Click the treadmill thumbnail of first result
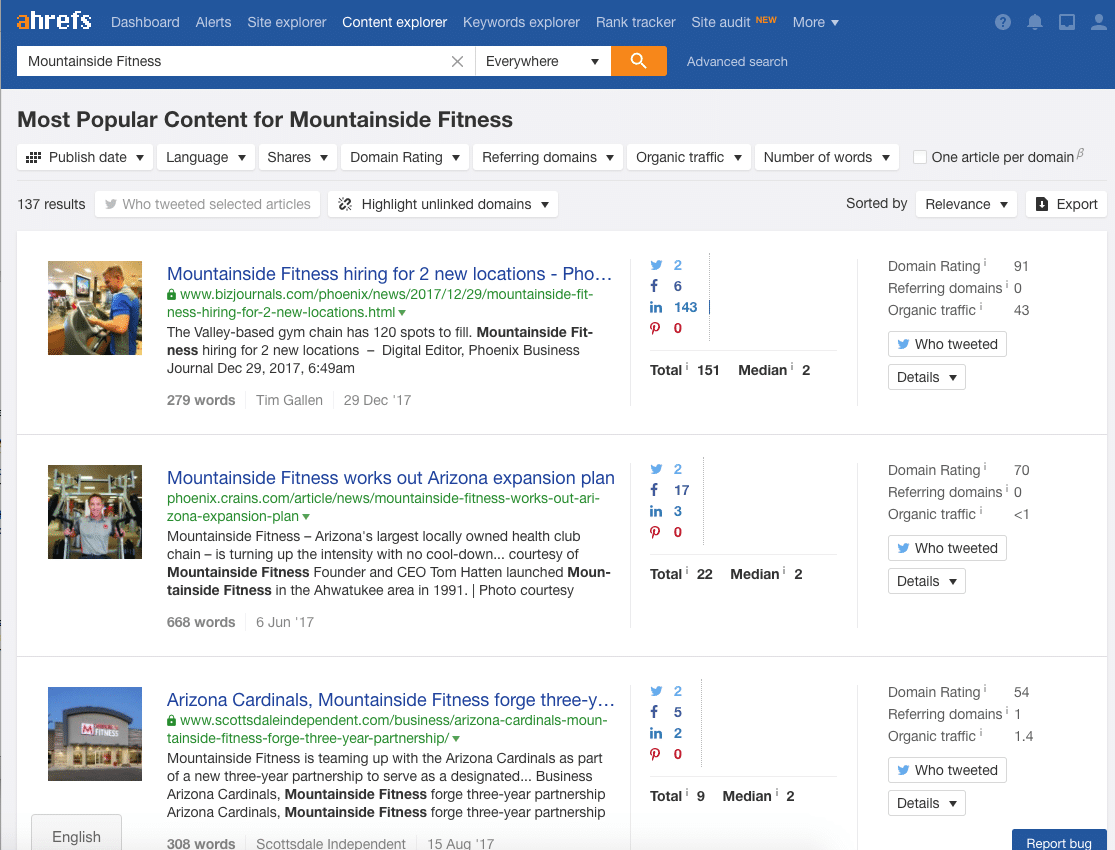 (x=95, y=308)
